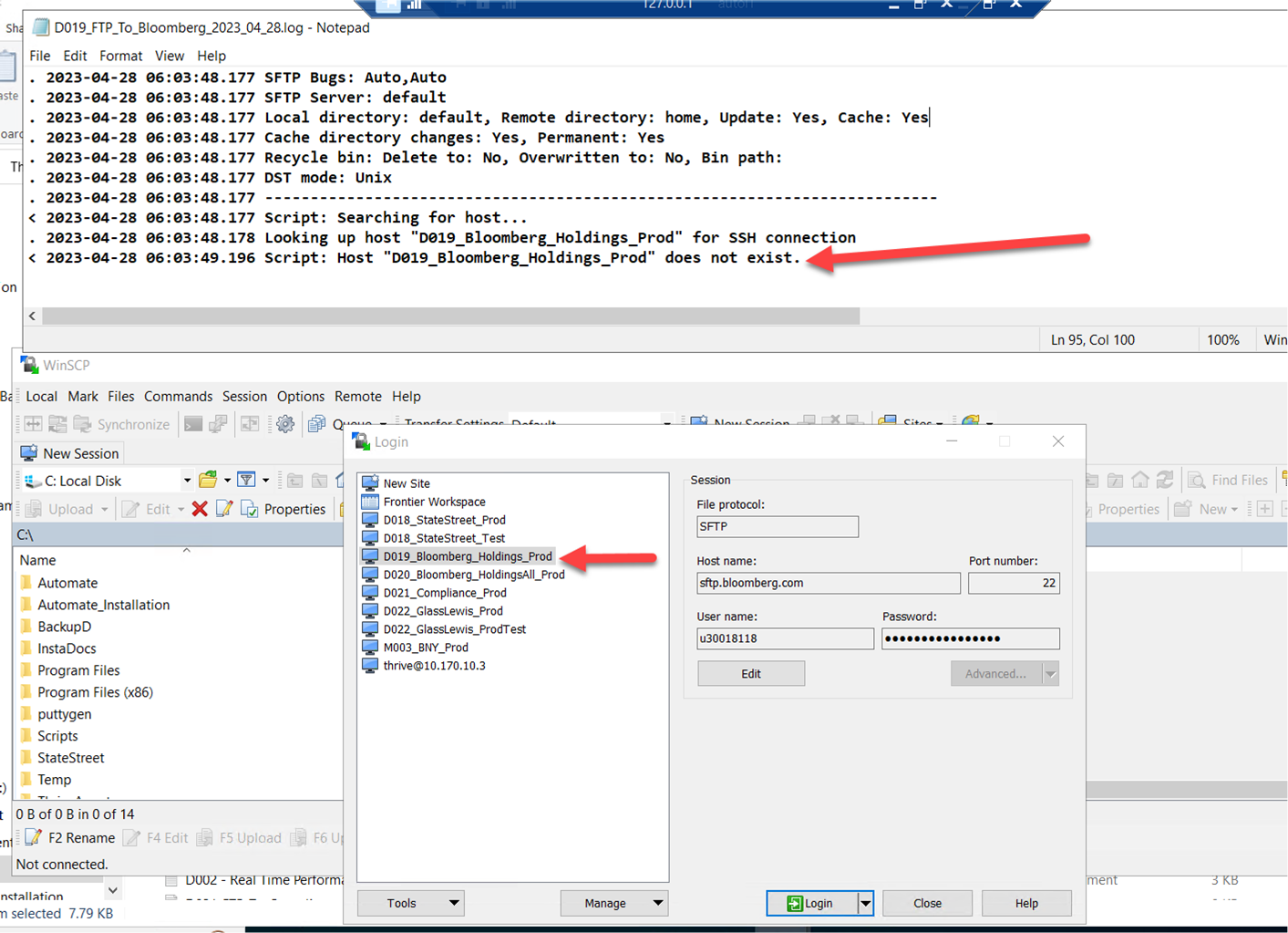
Task: Open the C: Local Disk drive dropdown
Action: 187,481
